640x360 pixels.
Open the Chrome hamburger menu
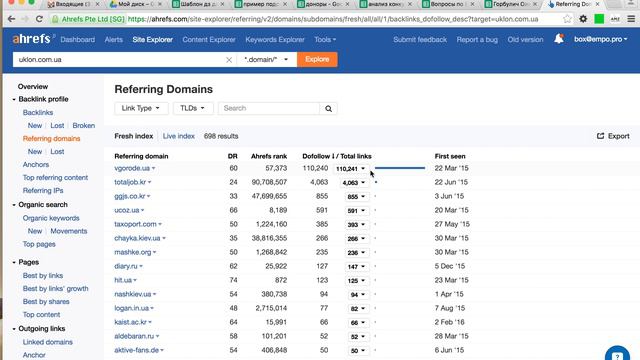pos(631,19)
